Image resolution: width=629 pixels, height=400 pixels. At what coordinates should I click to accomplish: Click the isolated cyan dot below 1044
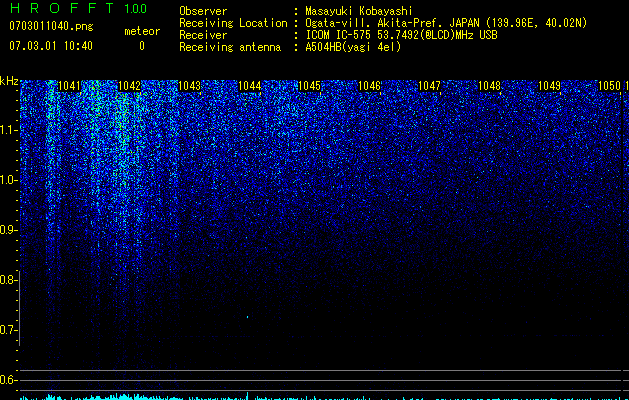point(248,317)
